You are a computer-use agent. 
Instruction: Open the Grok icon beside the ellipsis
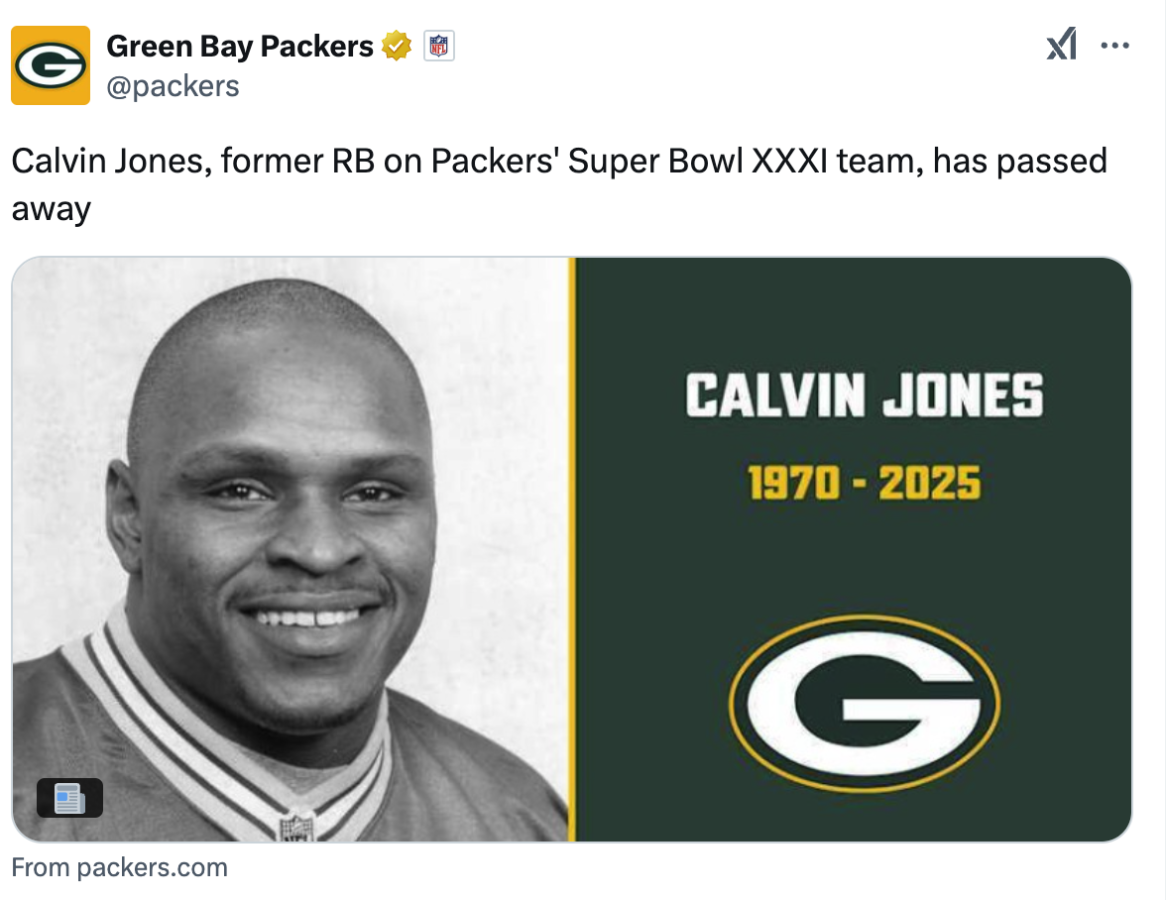pos(1061,45)
